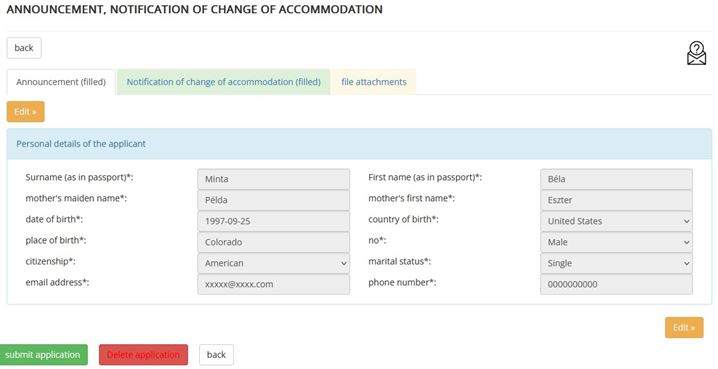Viewport: 718px width, 369px height.
Task: Click the place of birth field
Action: pyautogui.click(x=273, y=242)
